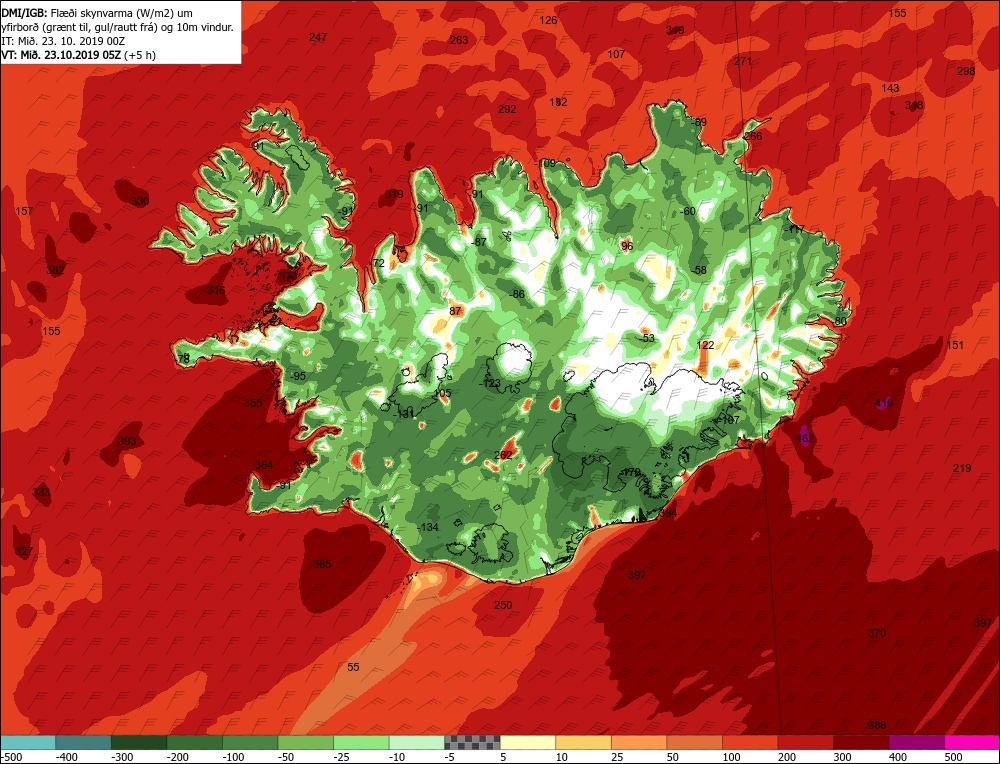Click the map value '151' east of Iceland
This screenshot has height=764, width=1000.
[x=955, y=345]
